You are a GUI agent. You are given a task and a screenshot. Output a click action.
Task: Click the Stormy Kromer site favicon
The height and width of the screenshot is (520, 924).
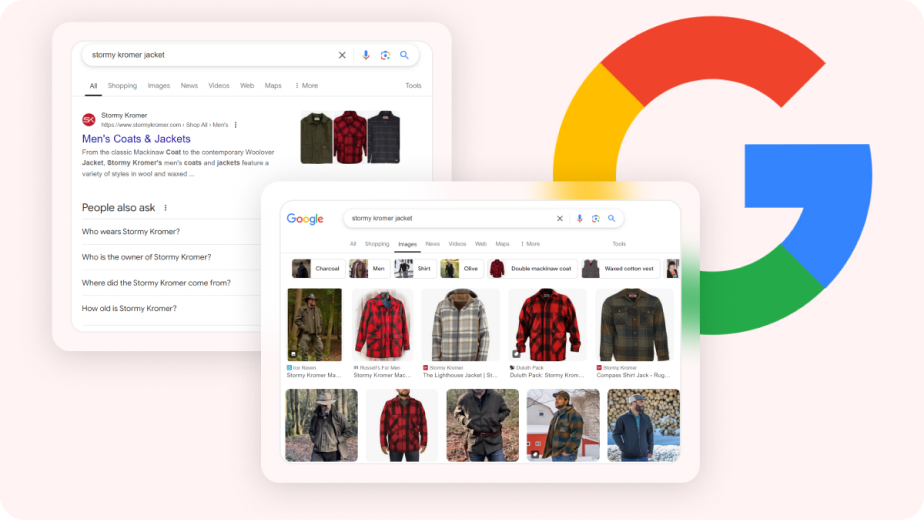coord(89,120)
